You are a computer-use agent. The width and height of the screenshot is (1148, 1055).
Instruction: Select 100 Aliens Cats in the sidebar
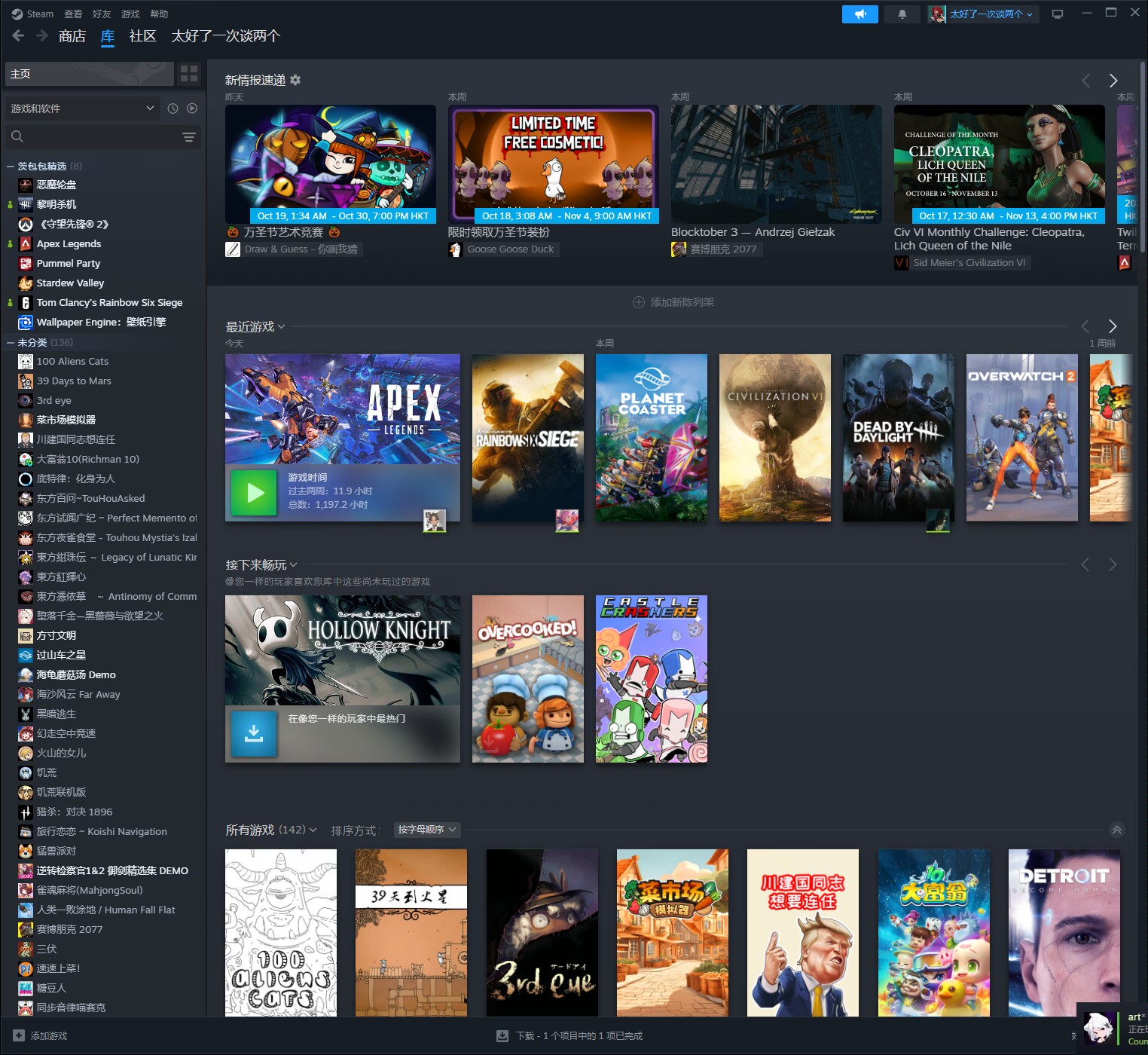[72, 361]
